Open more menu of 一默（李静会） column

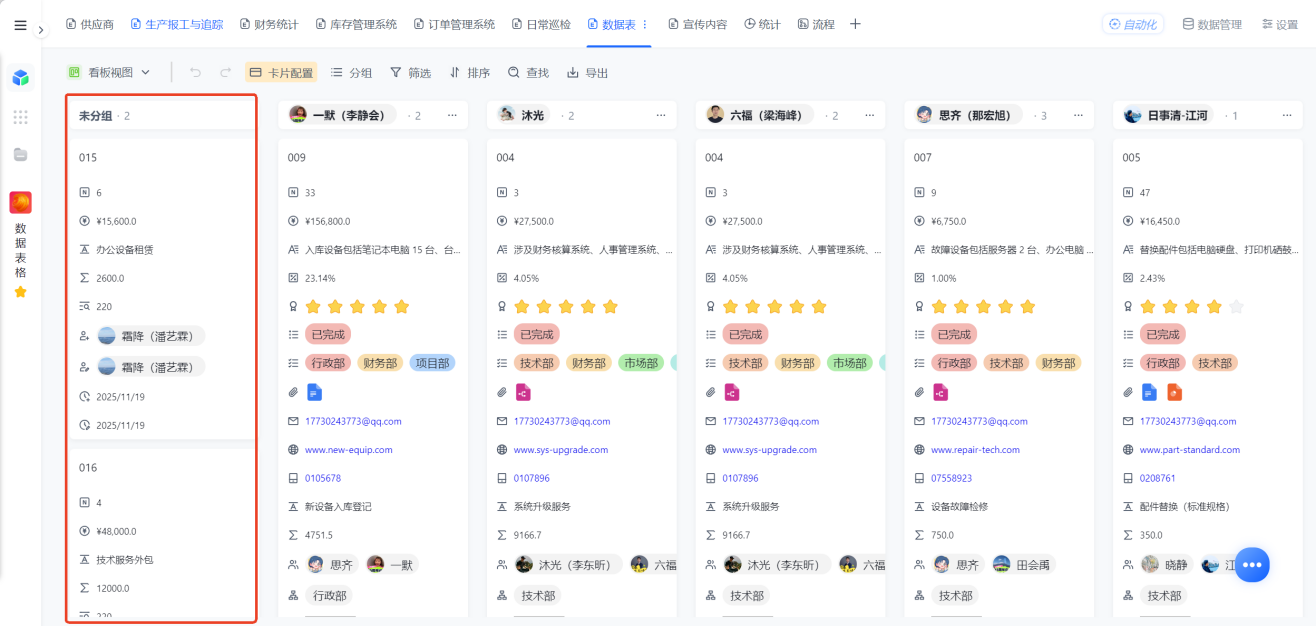(x=452, y=115)
